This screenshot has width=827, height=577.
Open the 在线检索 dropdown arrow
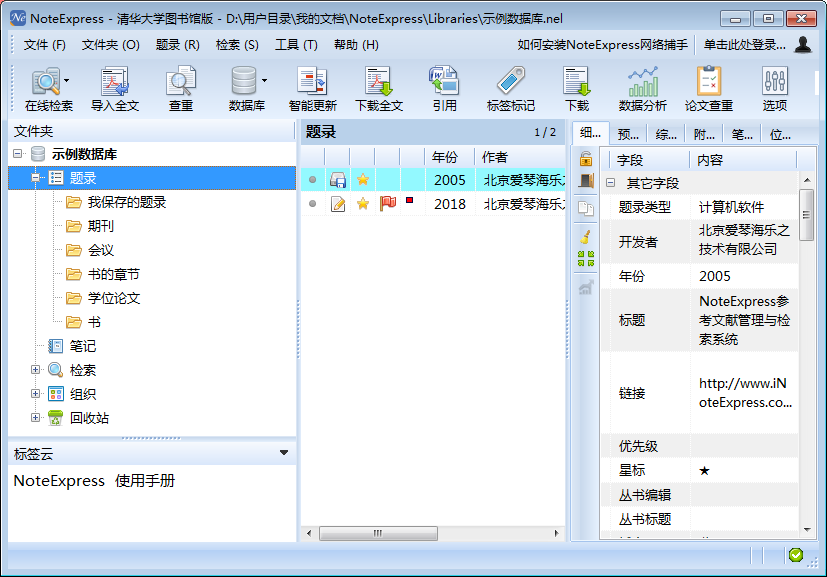(67, 81)
